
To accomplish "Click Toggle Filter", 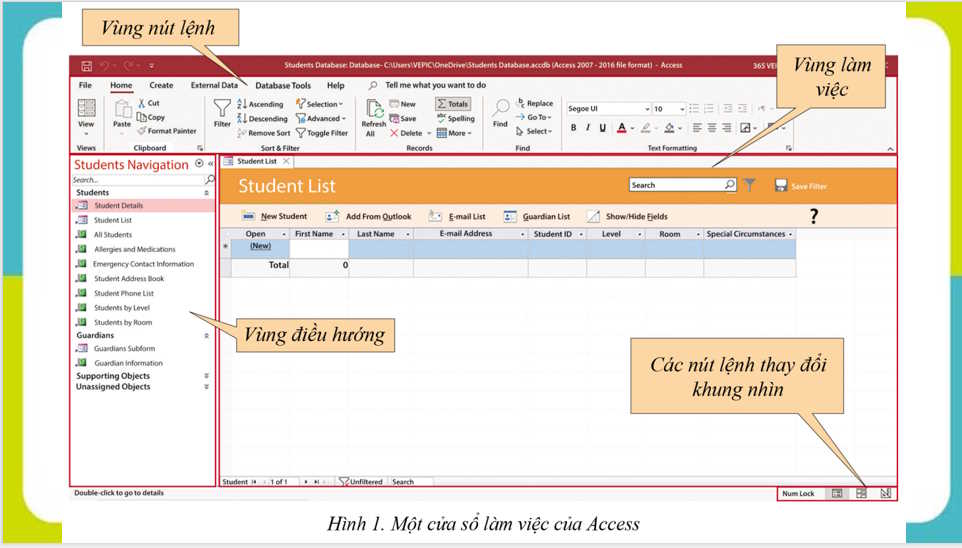I will tap(322, 133).
